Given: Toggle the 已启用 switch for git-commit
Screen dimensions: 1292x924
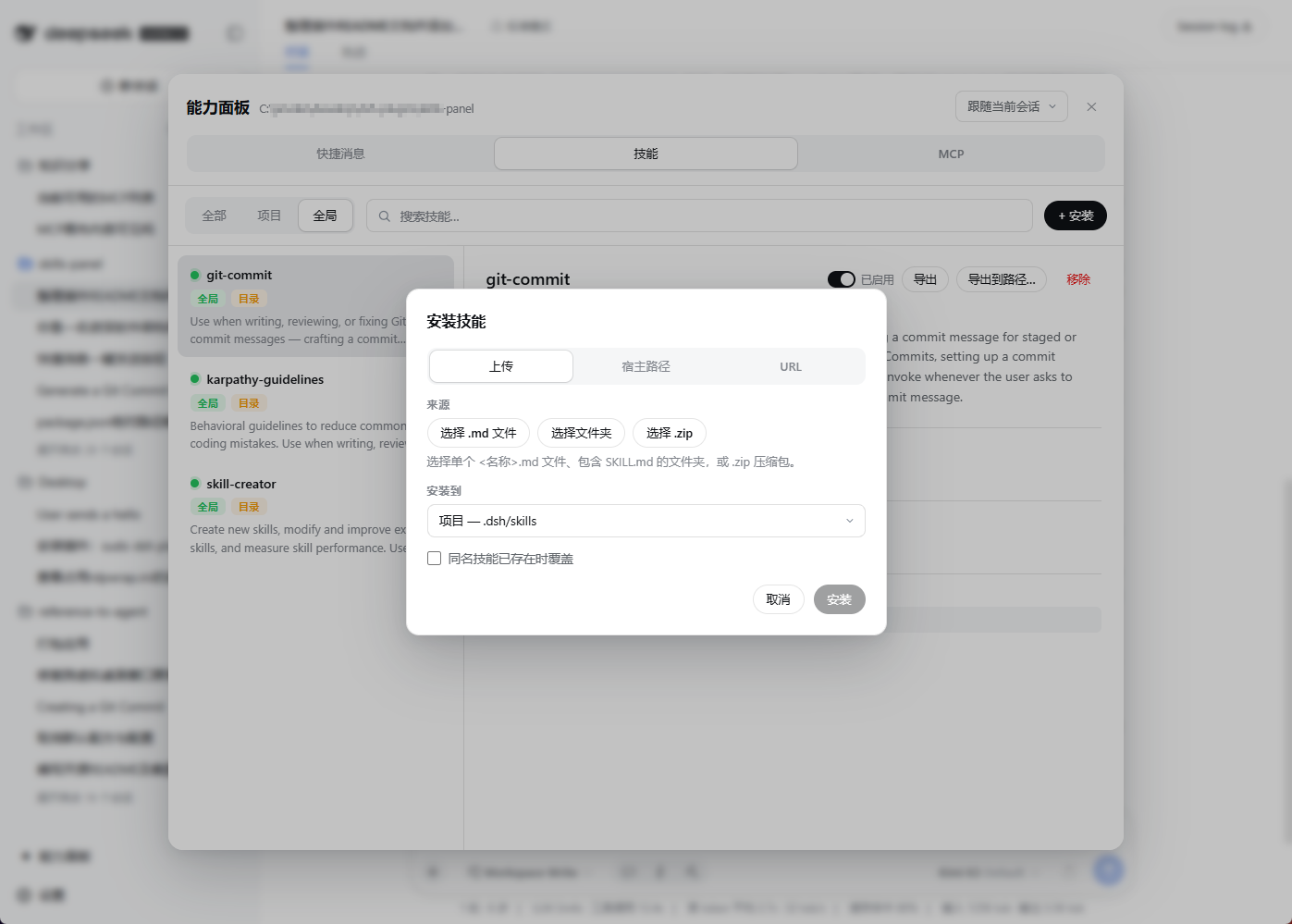Looking at the screenshot, I should tap(842, 279).
